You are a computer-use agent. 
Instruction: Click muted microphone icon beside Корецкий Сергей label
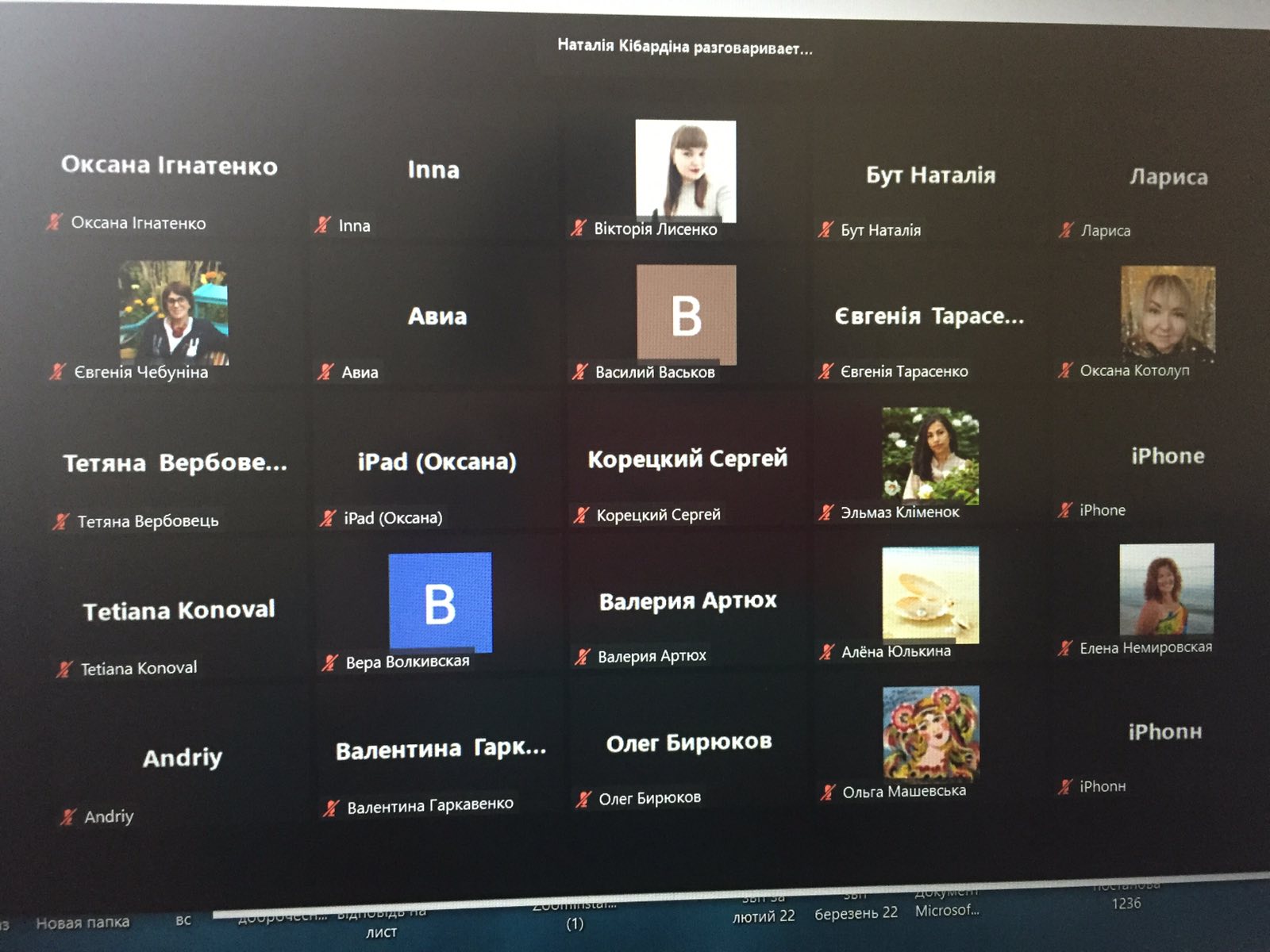(582, 515)
